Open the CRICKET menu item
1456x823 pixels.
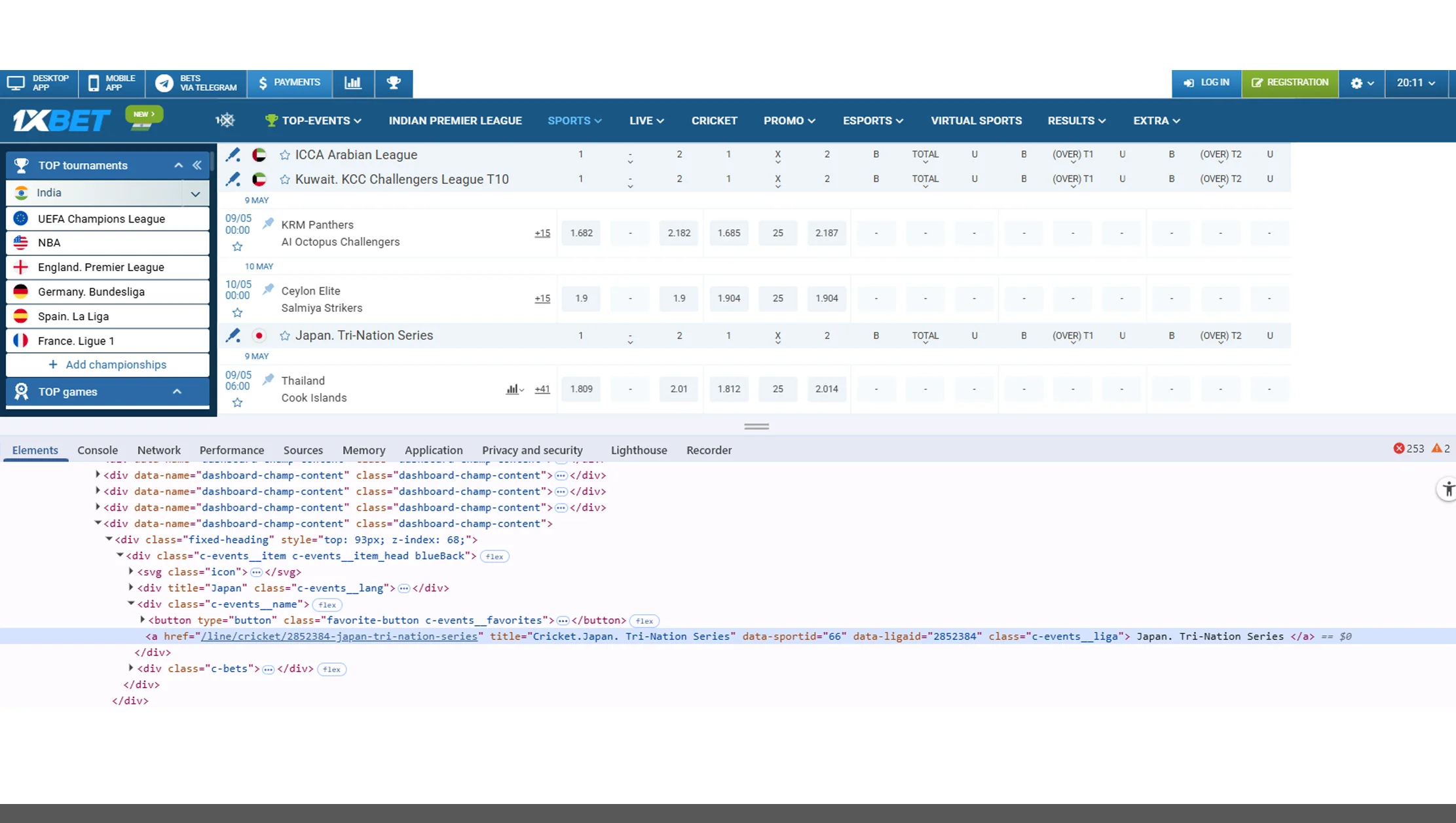714,120
